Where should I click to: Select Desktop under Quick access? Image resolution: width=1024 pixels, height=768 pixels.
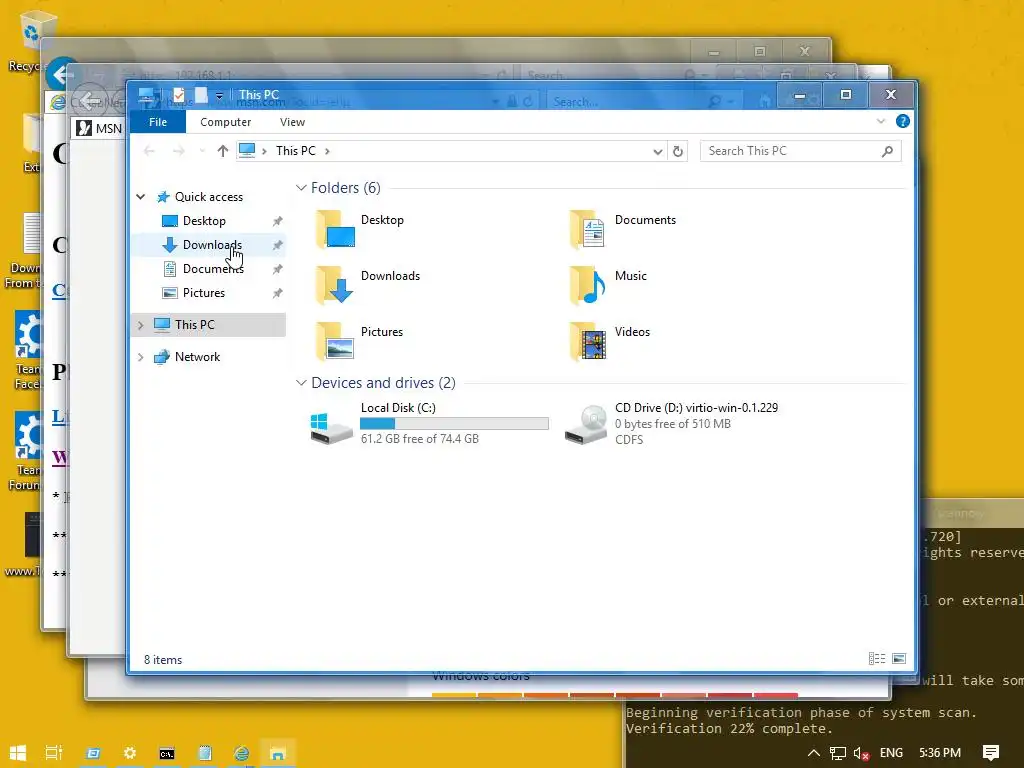[204, 221]
